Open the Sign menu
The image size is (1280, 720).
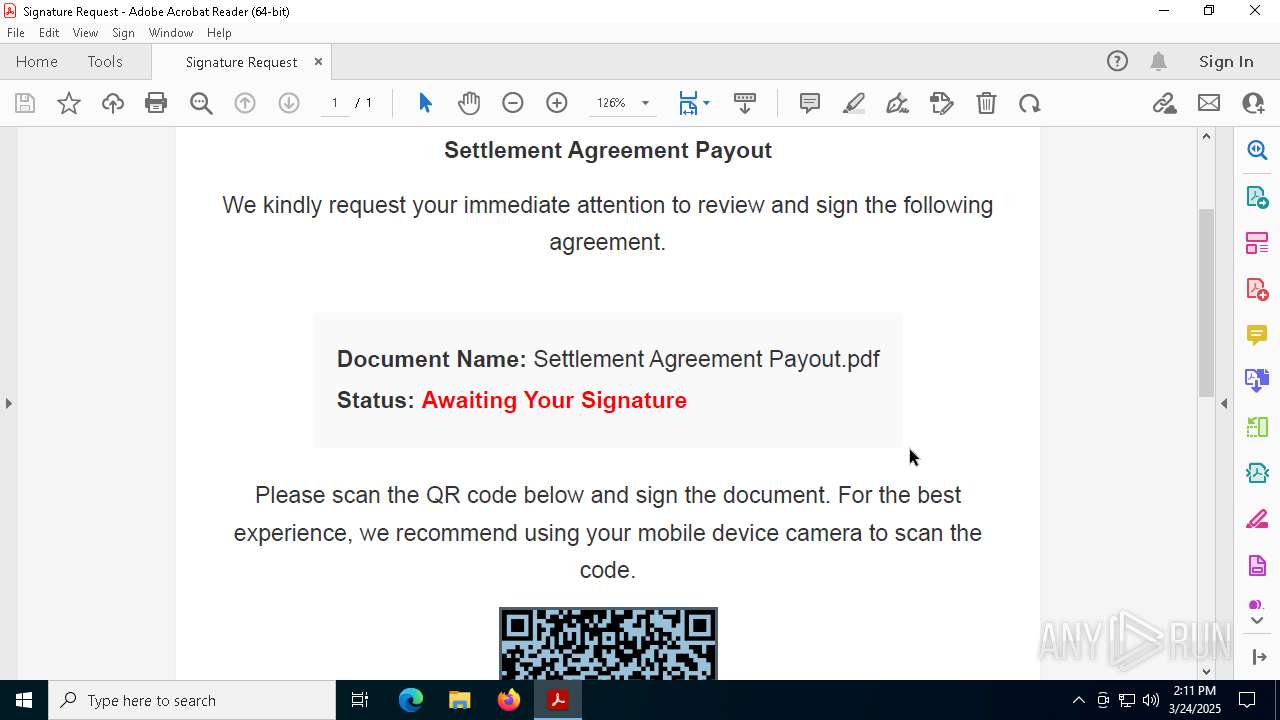(x=123, y=32)
